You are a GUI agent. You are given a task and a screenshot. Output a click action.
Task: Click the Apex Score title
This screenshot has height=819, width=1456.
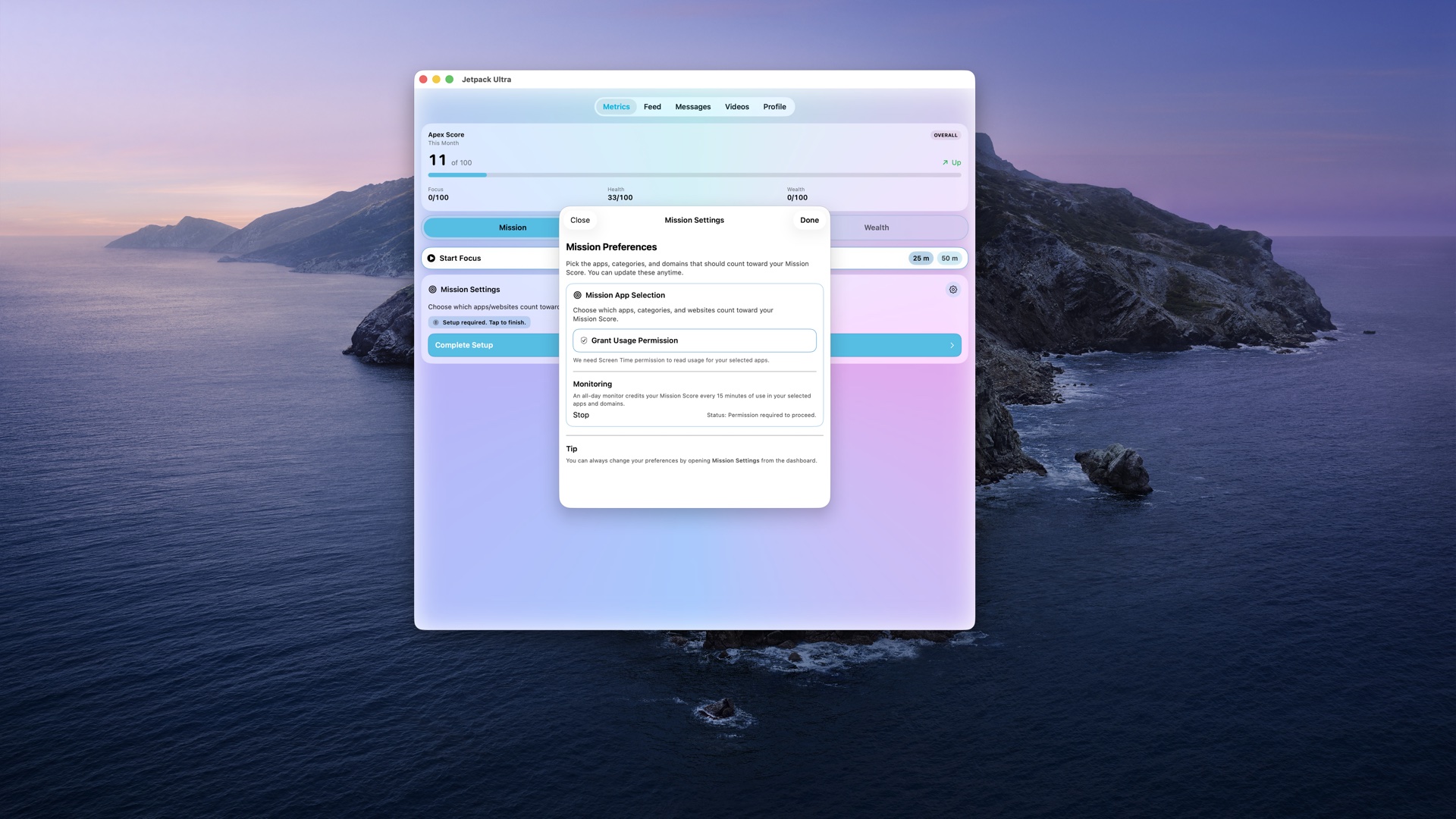click(x=446, y=135)
